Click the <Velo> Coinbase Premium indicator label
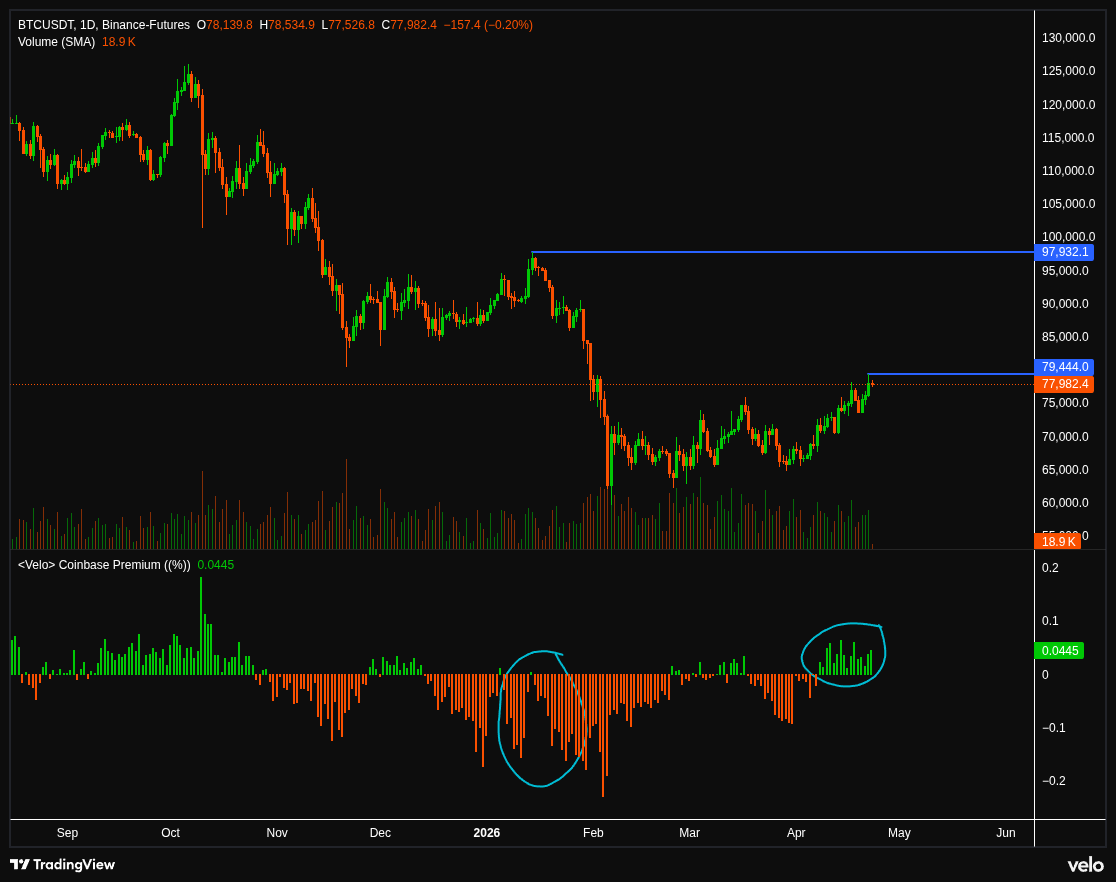Image resolution: width=1116 pixels, height=882 pixels. pyautogui.click(x=104, y=565)
